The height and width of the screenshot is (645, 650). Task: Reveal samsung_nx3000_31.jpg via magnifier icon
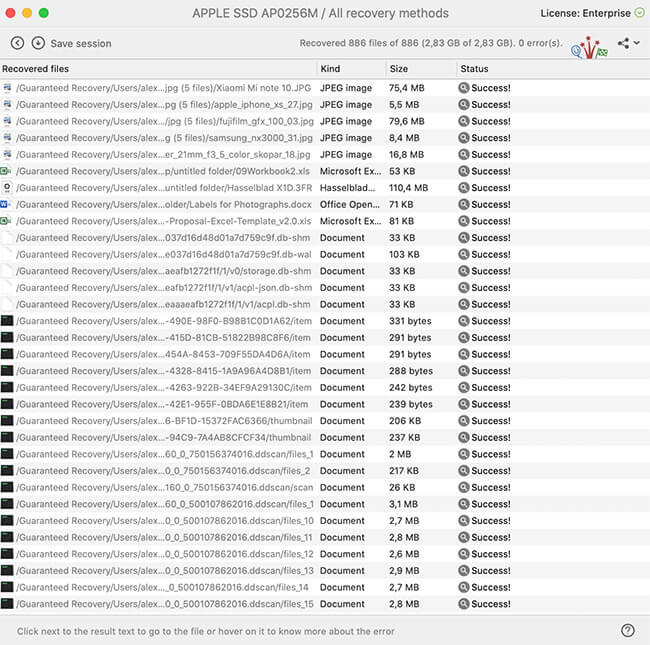click(463, 138)
